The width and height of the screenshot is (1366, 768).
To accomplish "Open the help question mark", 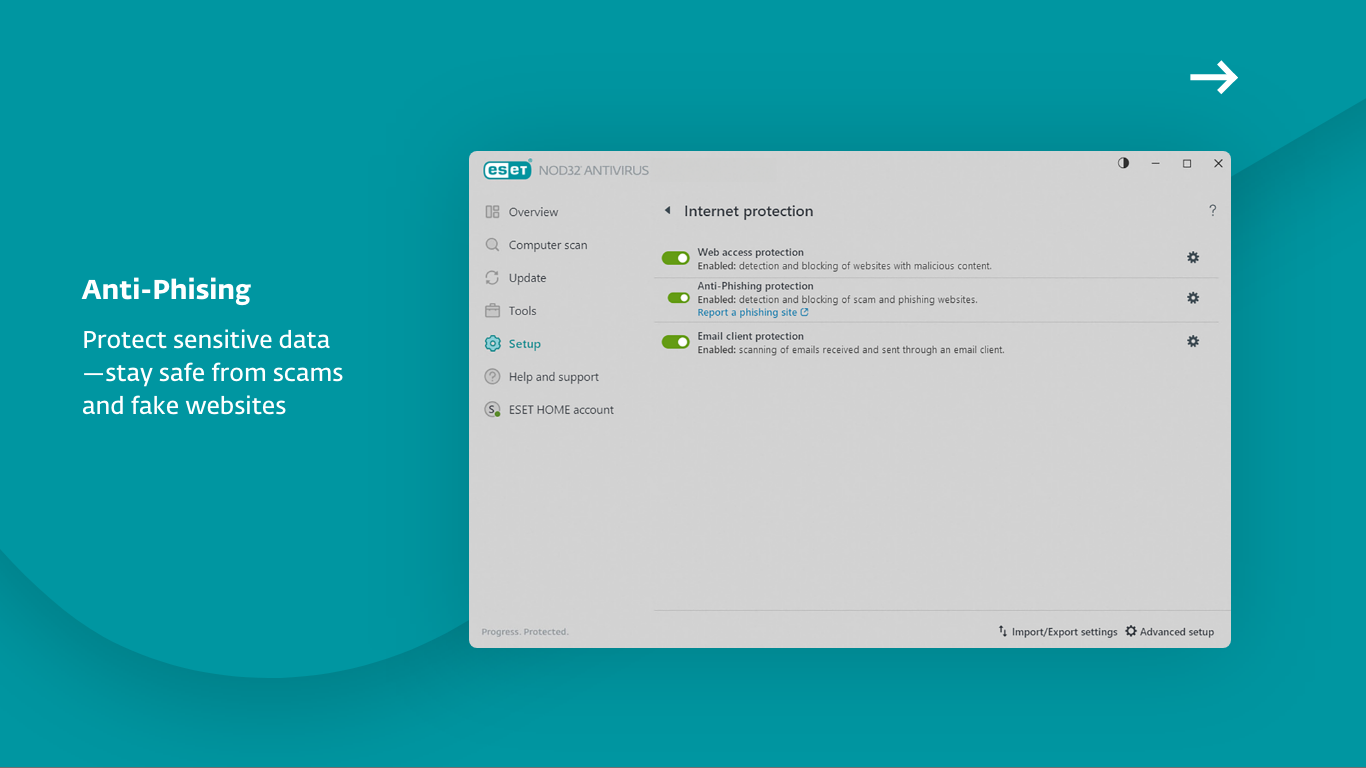I will click(1212, 210).
